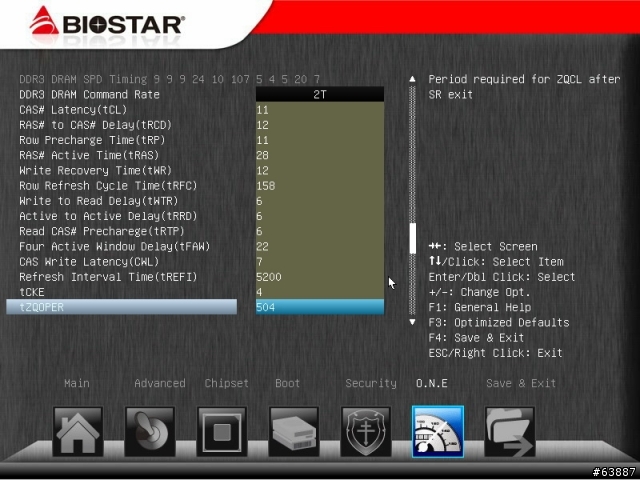Switch to the Boot tab label
Screen dimensions: 640x480
[x=287, y=383]
